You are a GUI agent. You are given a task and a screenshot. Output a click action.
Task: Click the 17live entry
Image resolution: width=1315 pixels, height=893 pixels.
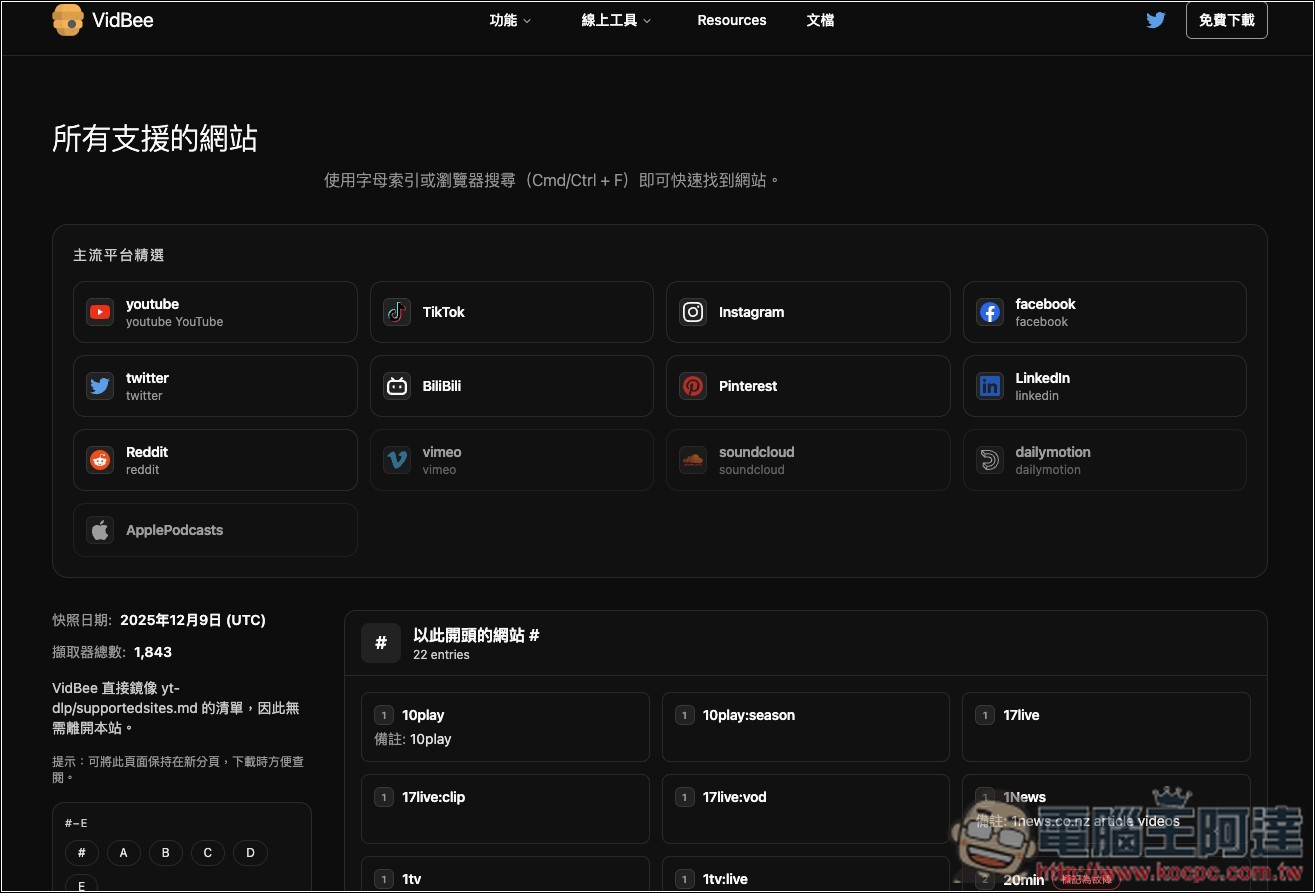pos(1106,727)
